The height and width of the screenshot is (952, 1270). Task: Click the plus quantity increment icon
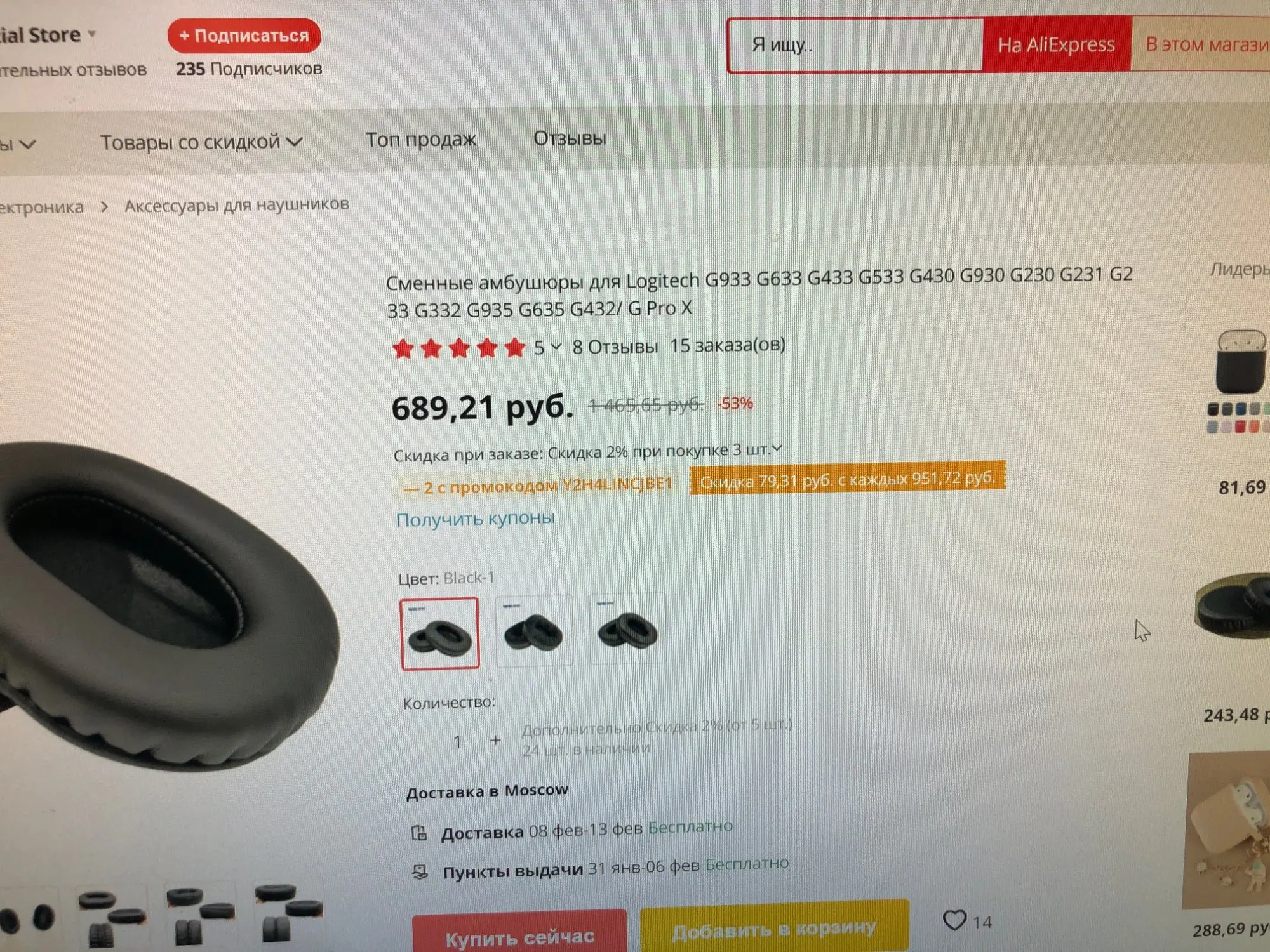(495, 740)
